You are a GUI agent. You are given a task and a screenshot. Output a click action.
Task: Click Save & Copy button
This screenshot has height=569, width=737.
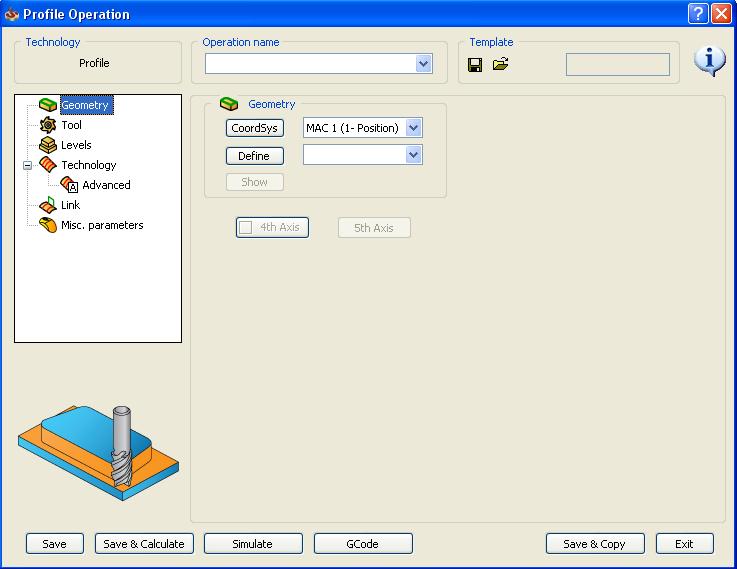pos(595,544)
